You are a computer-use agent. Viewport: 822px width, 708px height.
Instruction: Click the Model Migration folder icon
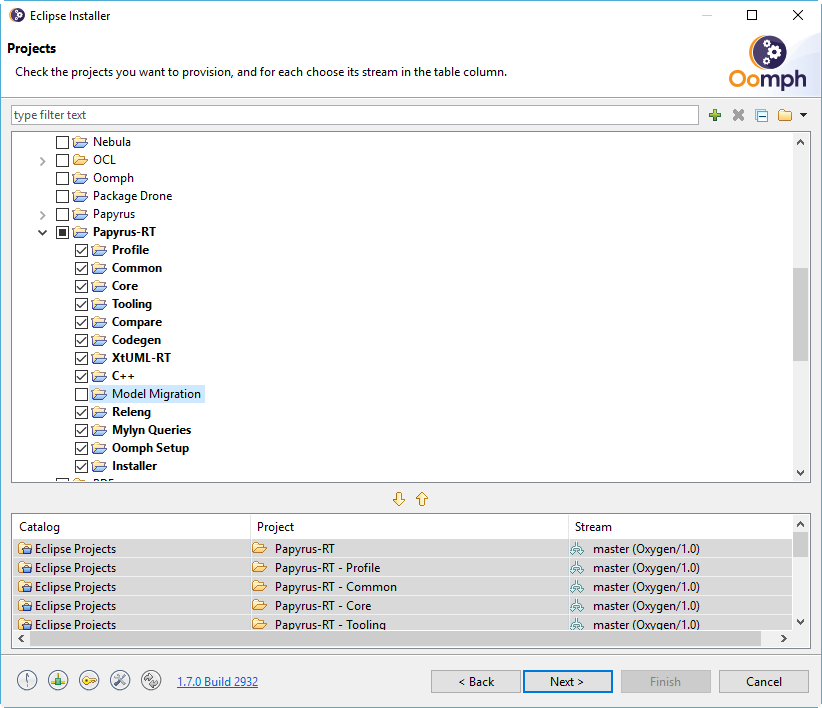pyautogui.click(x=99, y=394)
